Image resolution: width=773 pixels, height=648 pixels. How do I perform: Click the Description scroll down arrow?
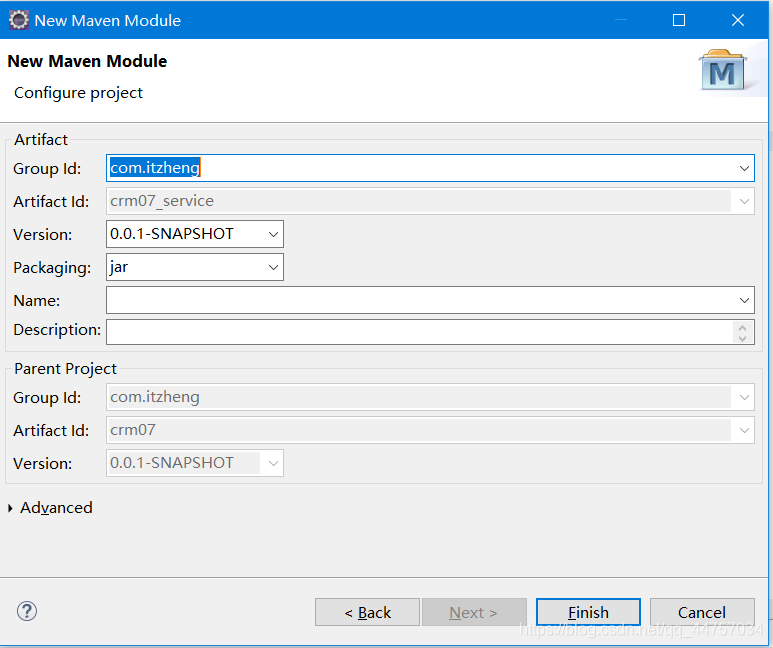coord(743,338)
